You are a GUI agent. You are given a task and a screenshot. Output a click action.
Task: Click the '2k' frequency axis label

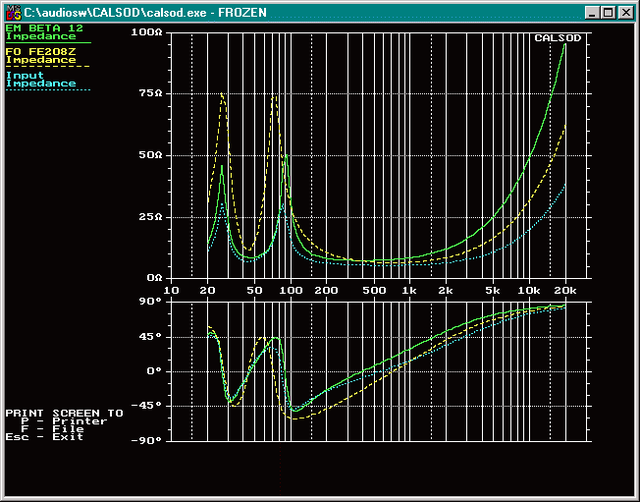[445, 291]
